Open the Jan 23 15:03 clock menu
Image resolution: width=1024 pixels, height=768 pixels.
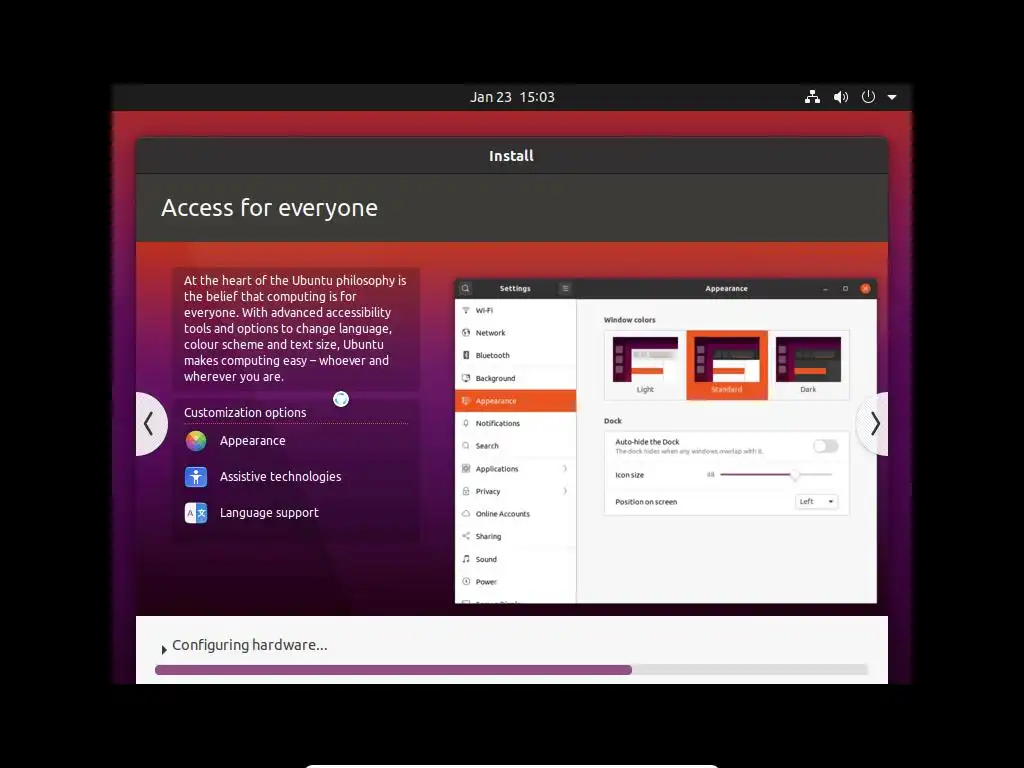(x=512, y=97)
